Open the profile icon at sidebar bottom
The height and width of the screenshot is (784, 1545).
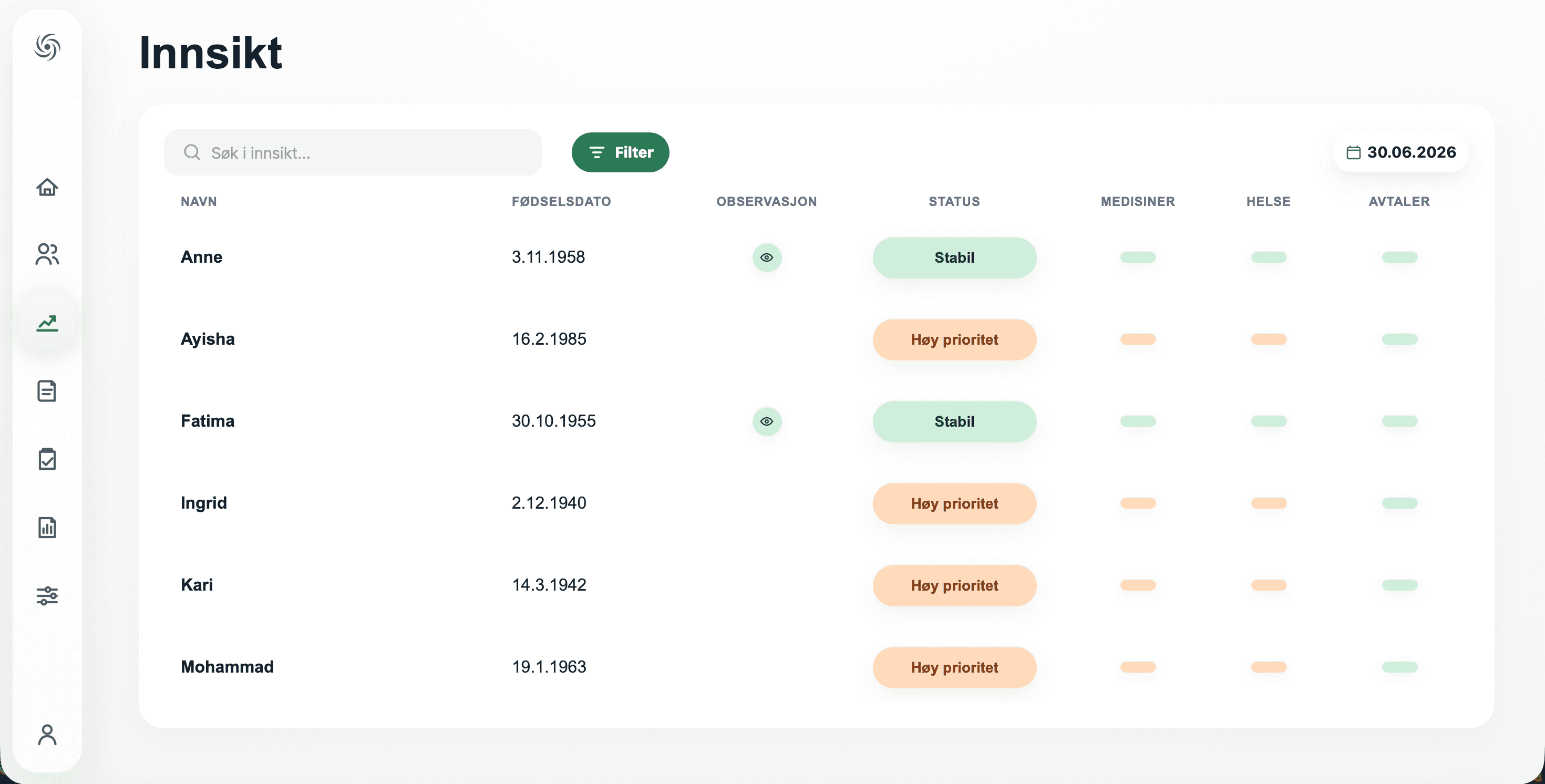point(47,735)
